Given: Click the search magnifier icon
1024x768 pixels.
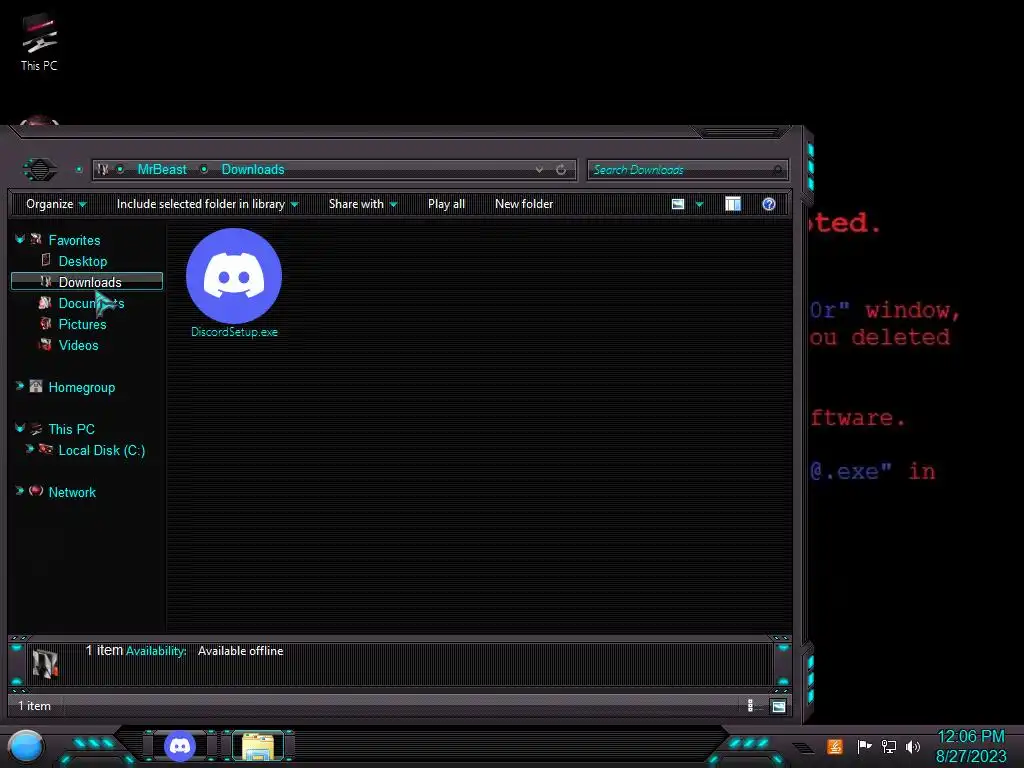Looking at the screenshot, I should [777, 170].
